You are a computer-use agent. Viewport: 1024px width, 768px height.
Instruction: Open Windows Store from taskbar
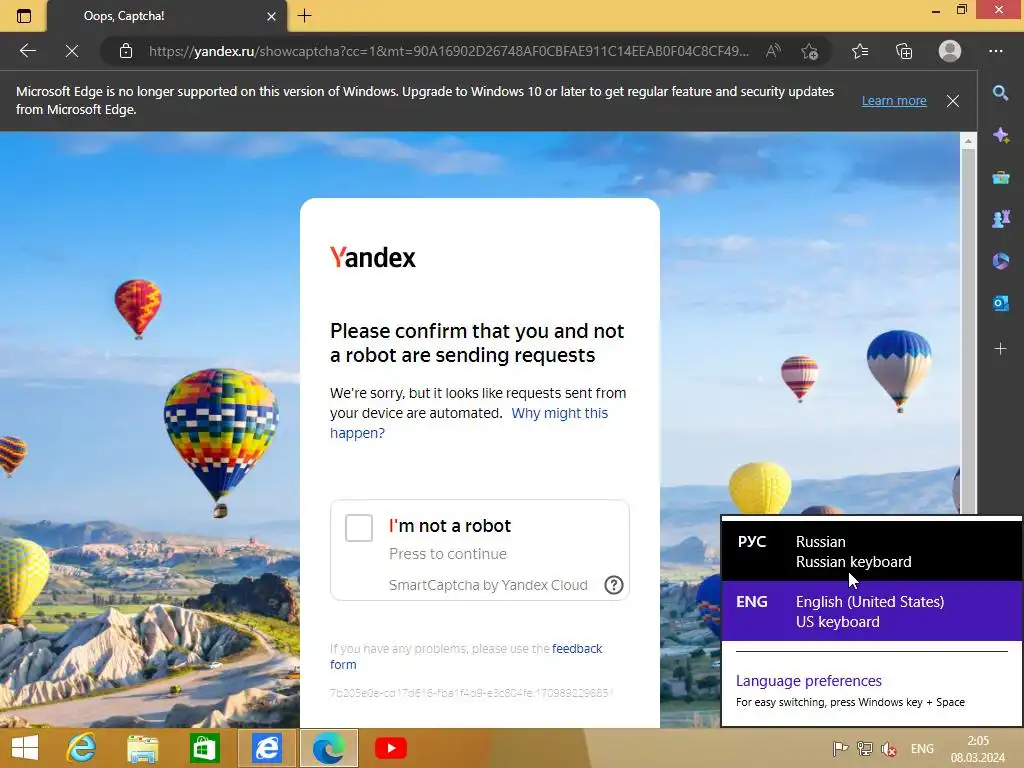pyautogui.click(x=204, y=748)
